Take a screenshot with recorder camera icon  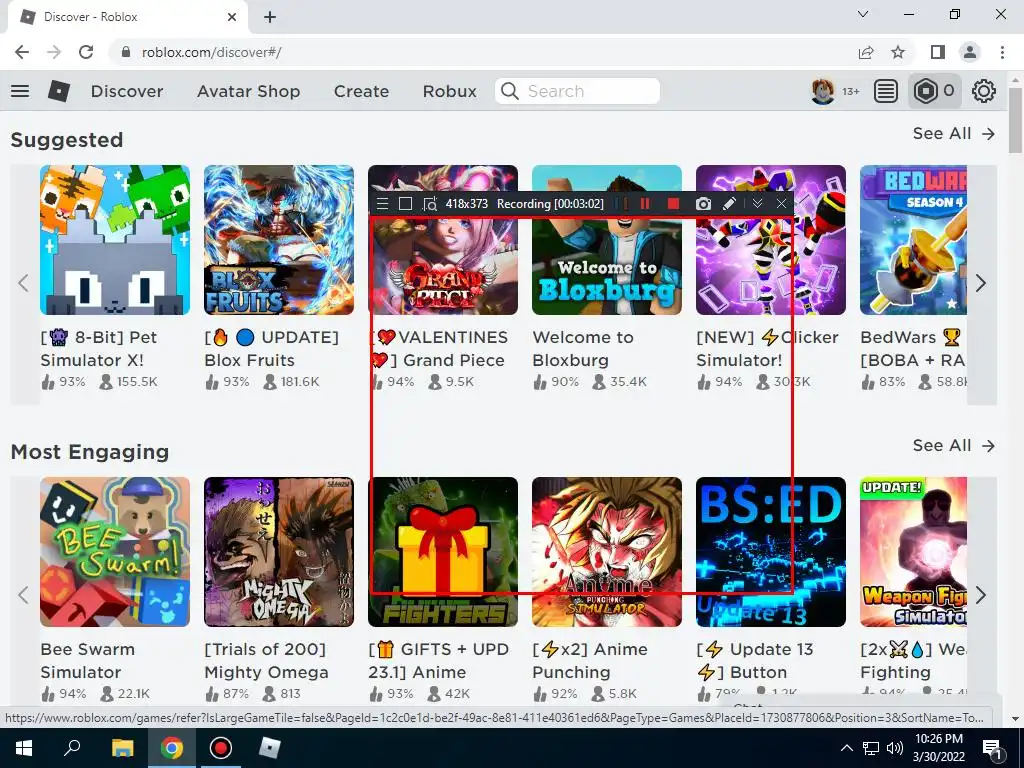click(x=703, y=204)
